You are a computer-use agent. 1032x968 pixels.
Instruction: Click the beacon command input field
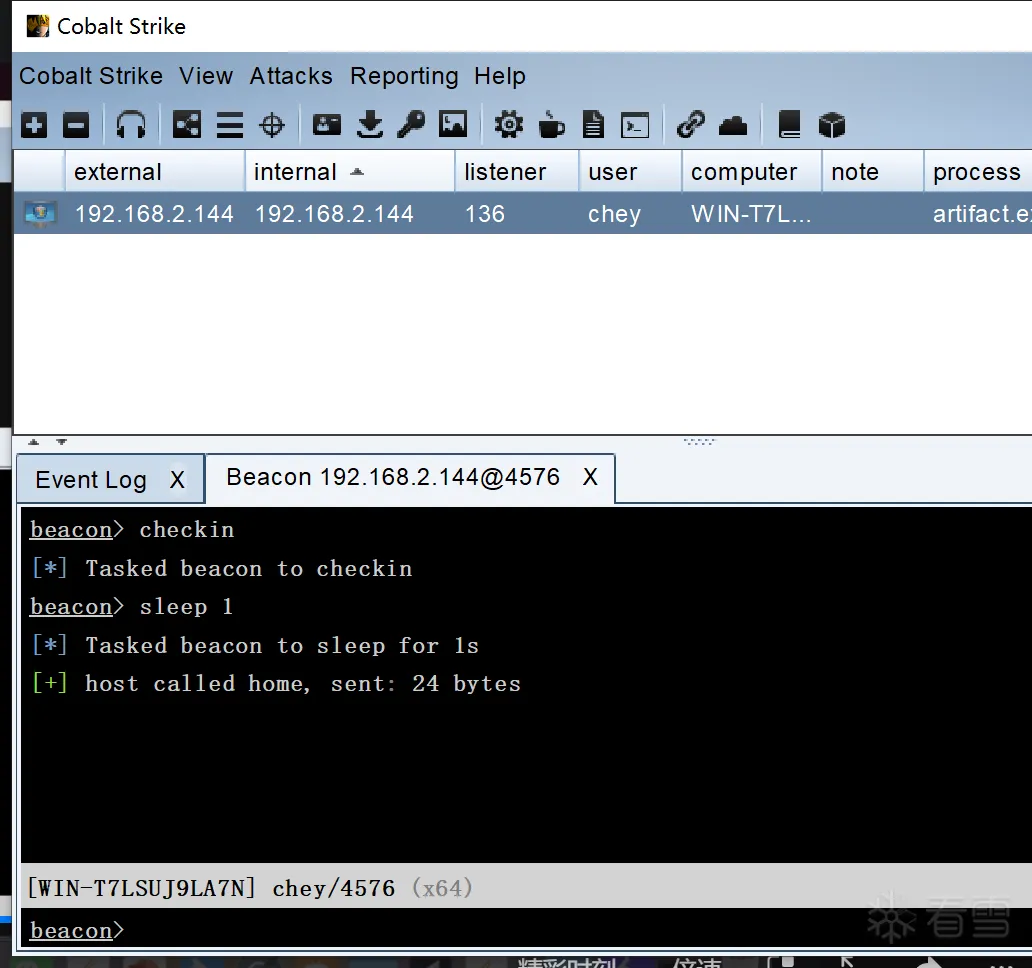527,930
